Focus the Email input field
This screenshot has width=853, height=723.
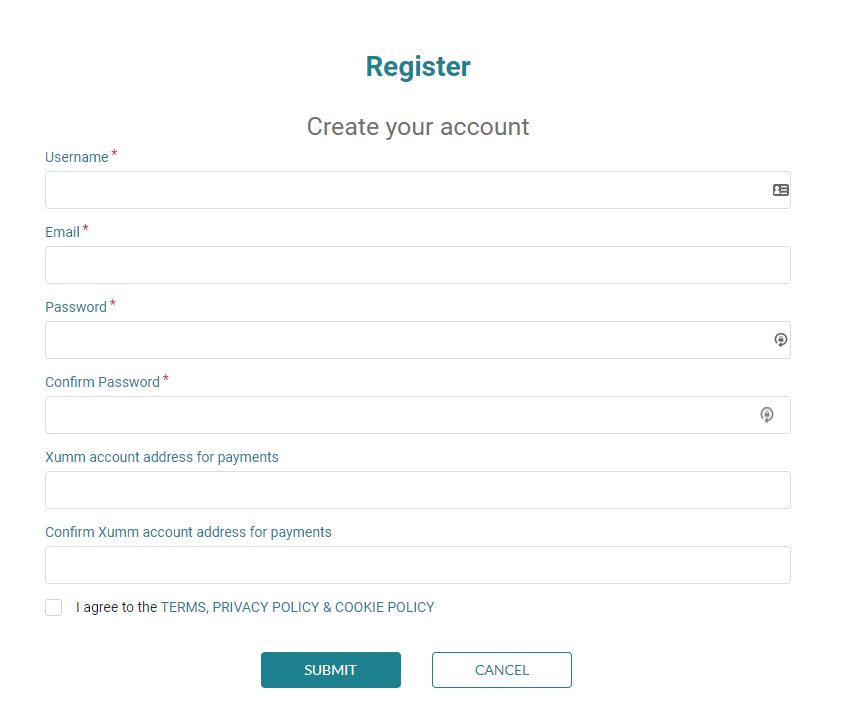click(x=418, y=265)
